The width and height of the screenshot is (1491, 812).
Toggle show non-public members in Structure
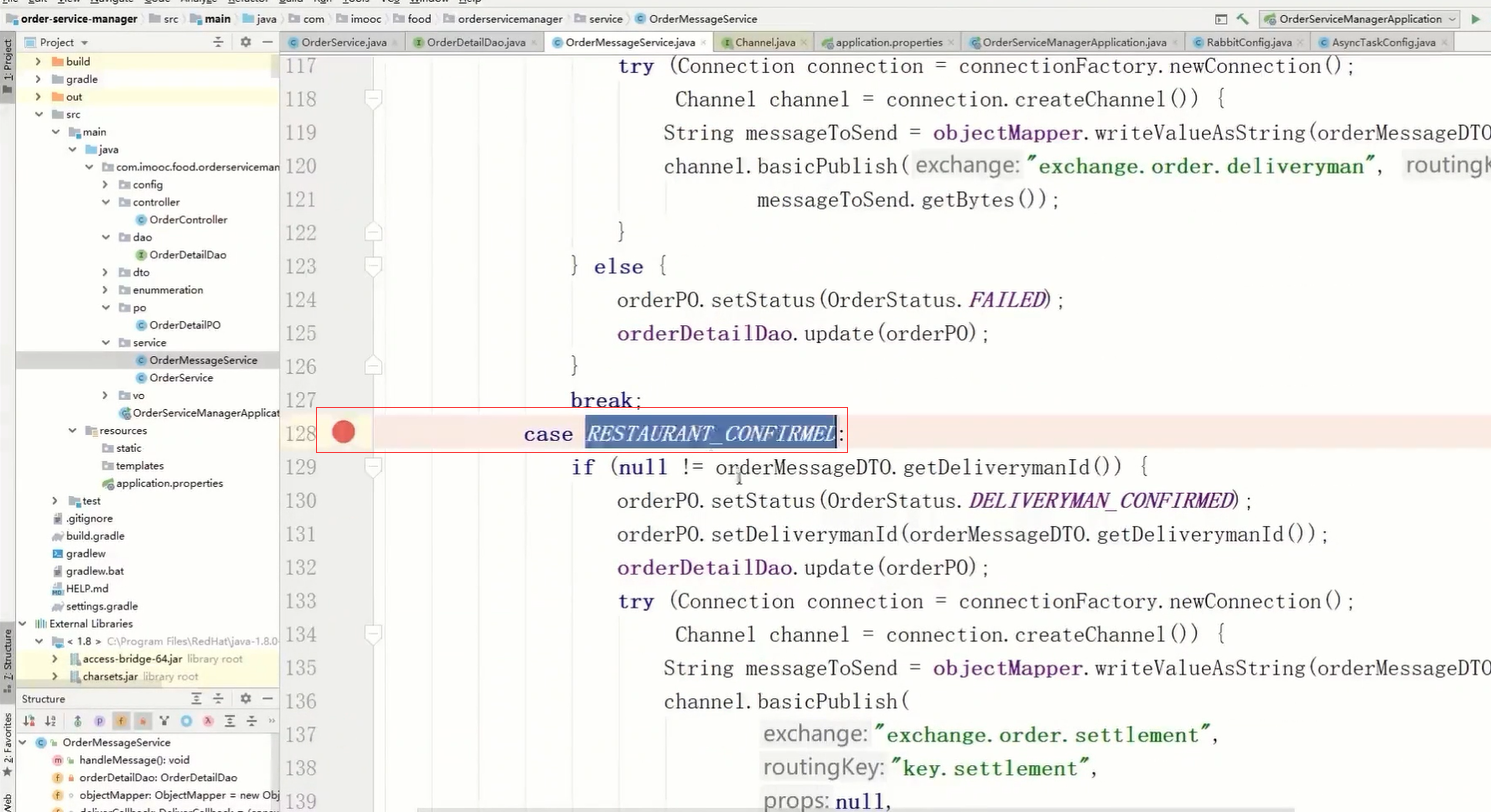point(144,721)
